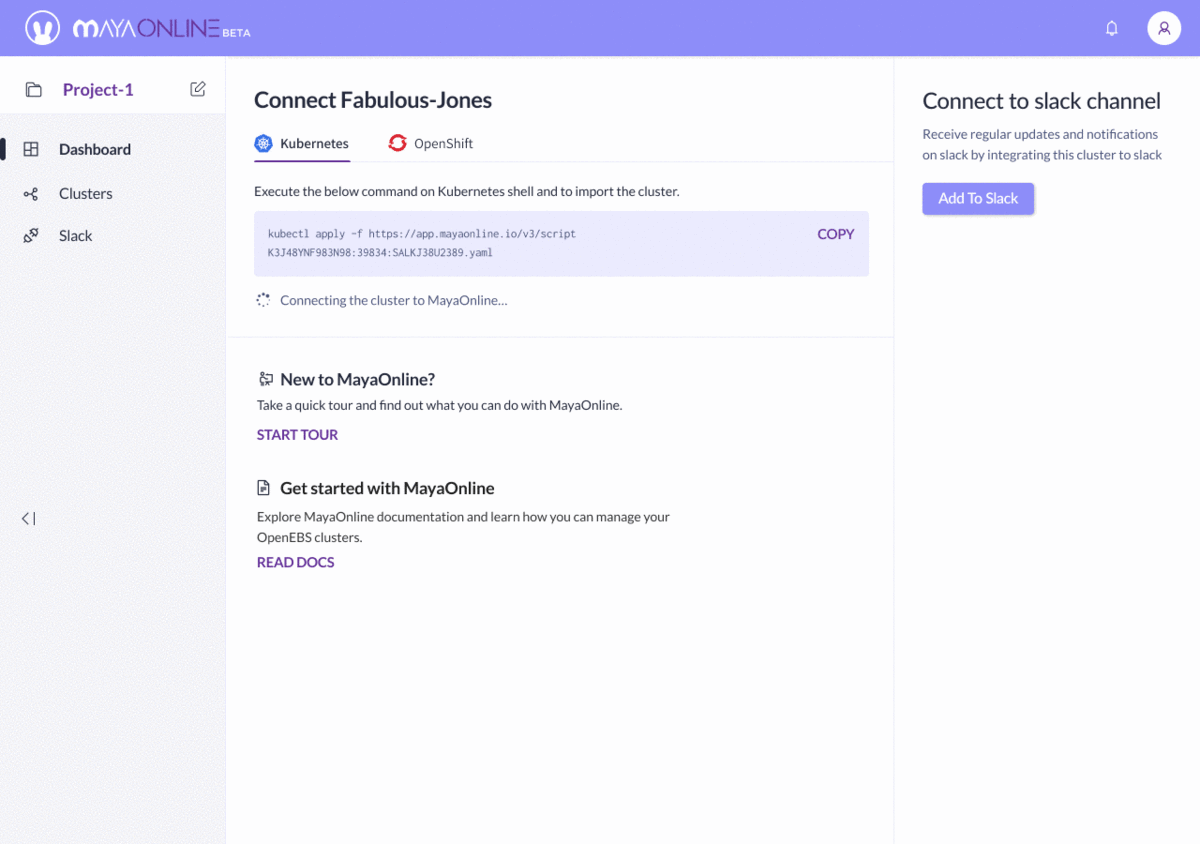1200x844 pixels.
Task: Click the MAYAONLINE BETA wordmark
Action: click(161, 29)
